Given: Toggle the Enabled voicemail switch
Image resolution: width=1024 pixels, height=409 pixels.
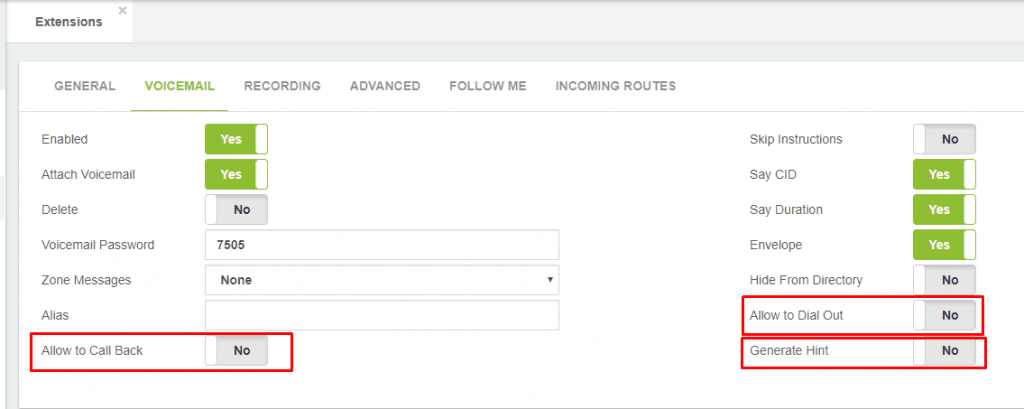Looking at the screenshot, I should tap(236, 139).
